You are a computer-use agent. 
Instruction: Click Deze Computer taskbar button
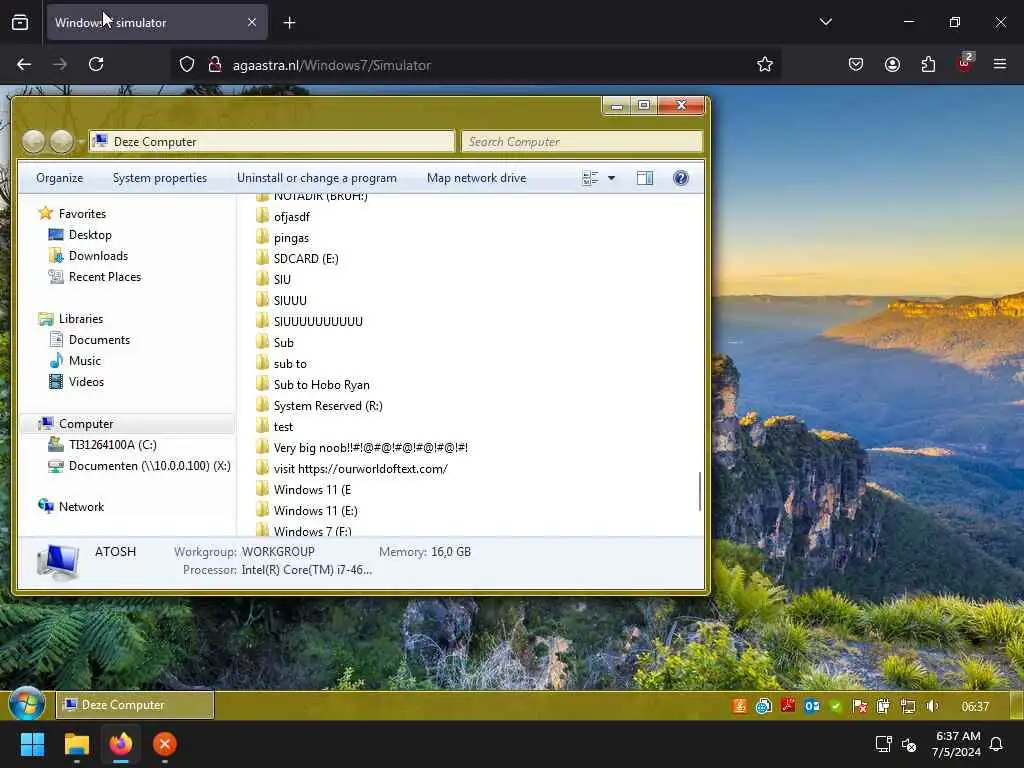[135, 705]
